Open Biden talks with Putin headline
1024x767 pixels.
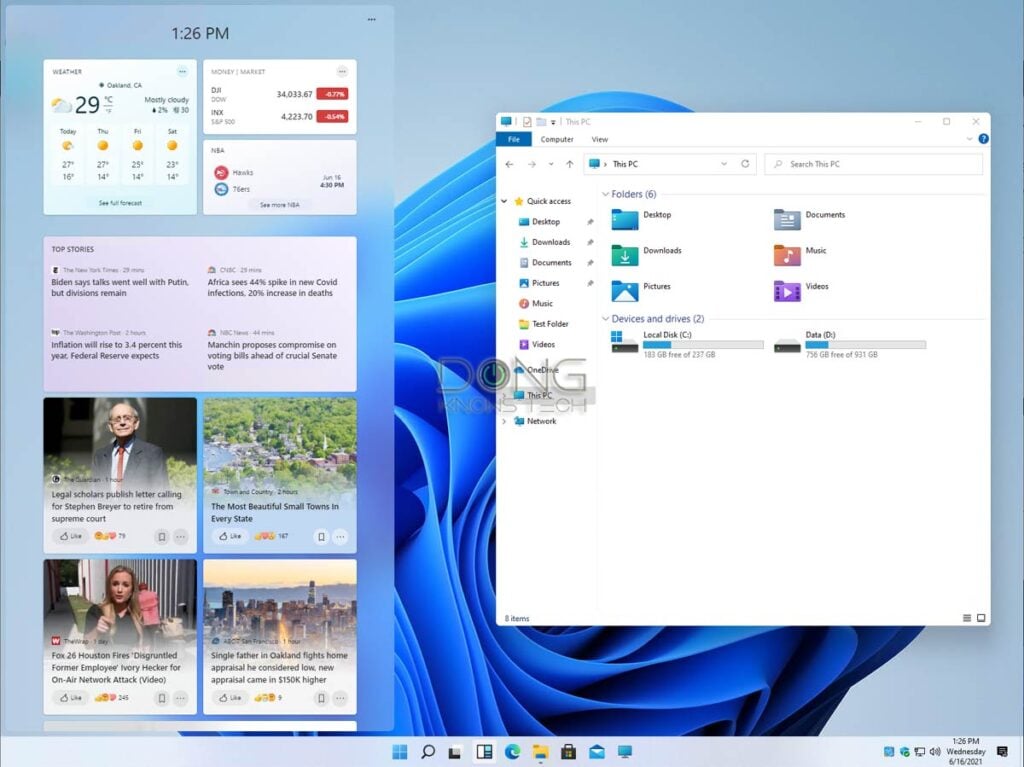(120, 287)
